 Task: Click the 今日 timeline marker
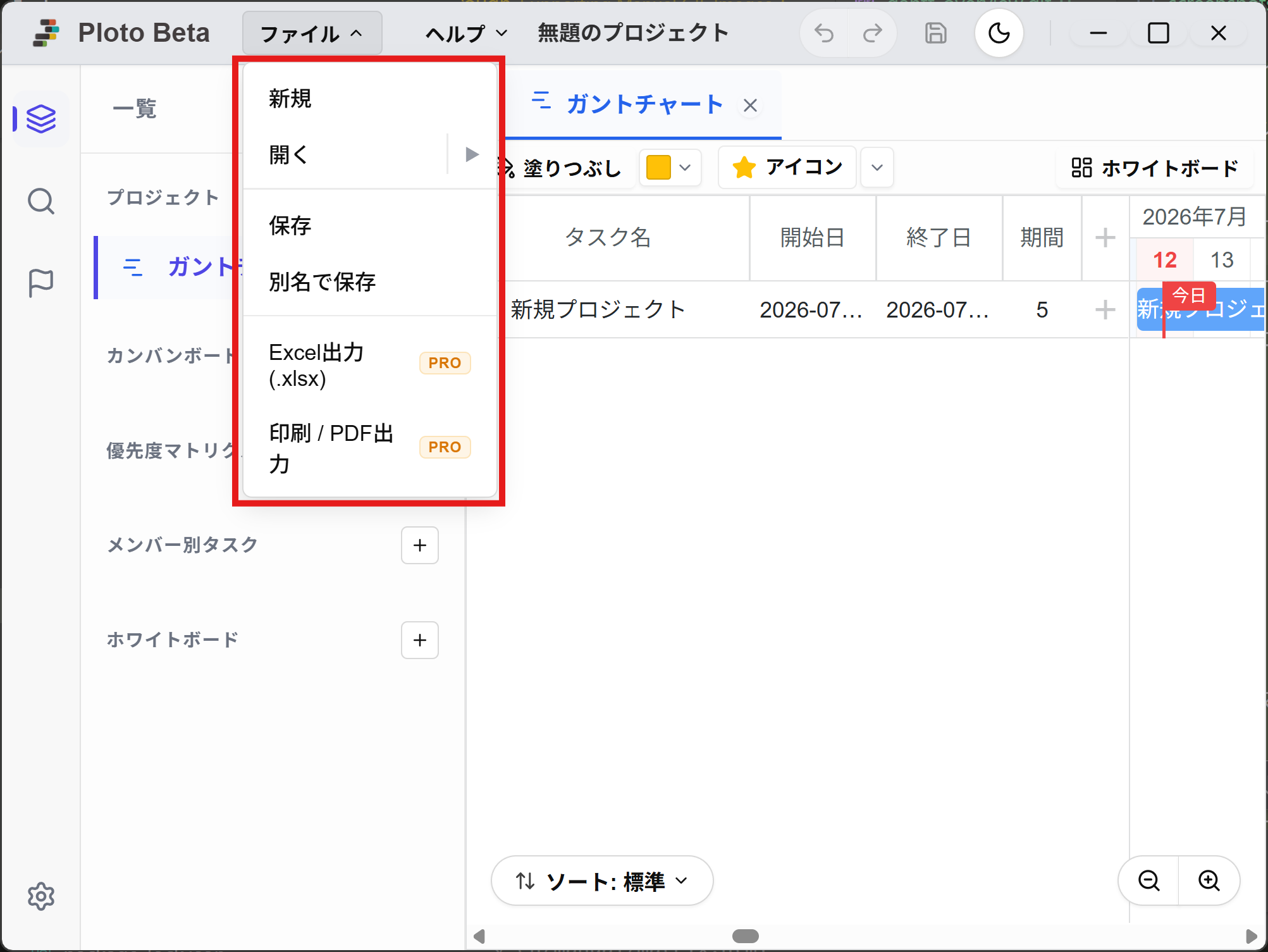1189,295
